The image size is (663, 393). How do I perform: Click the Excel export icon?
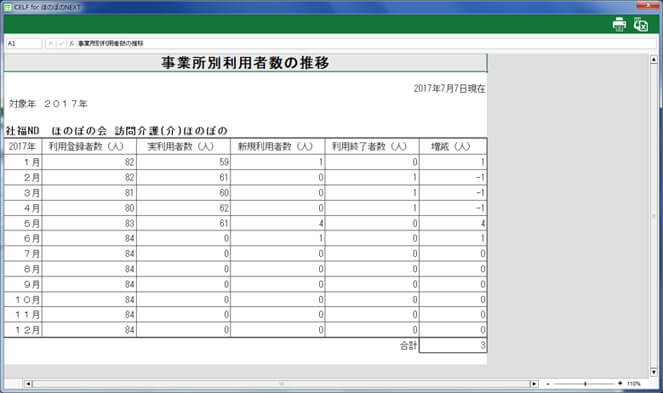point(641,25)
